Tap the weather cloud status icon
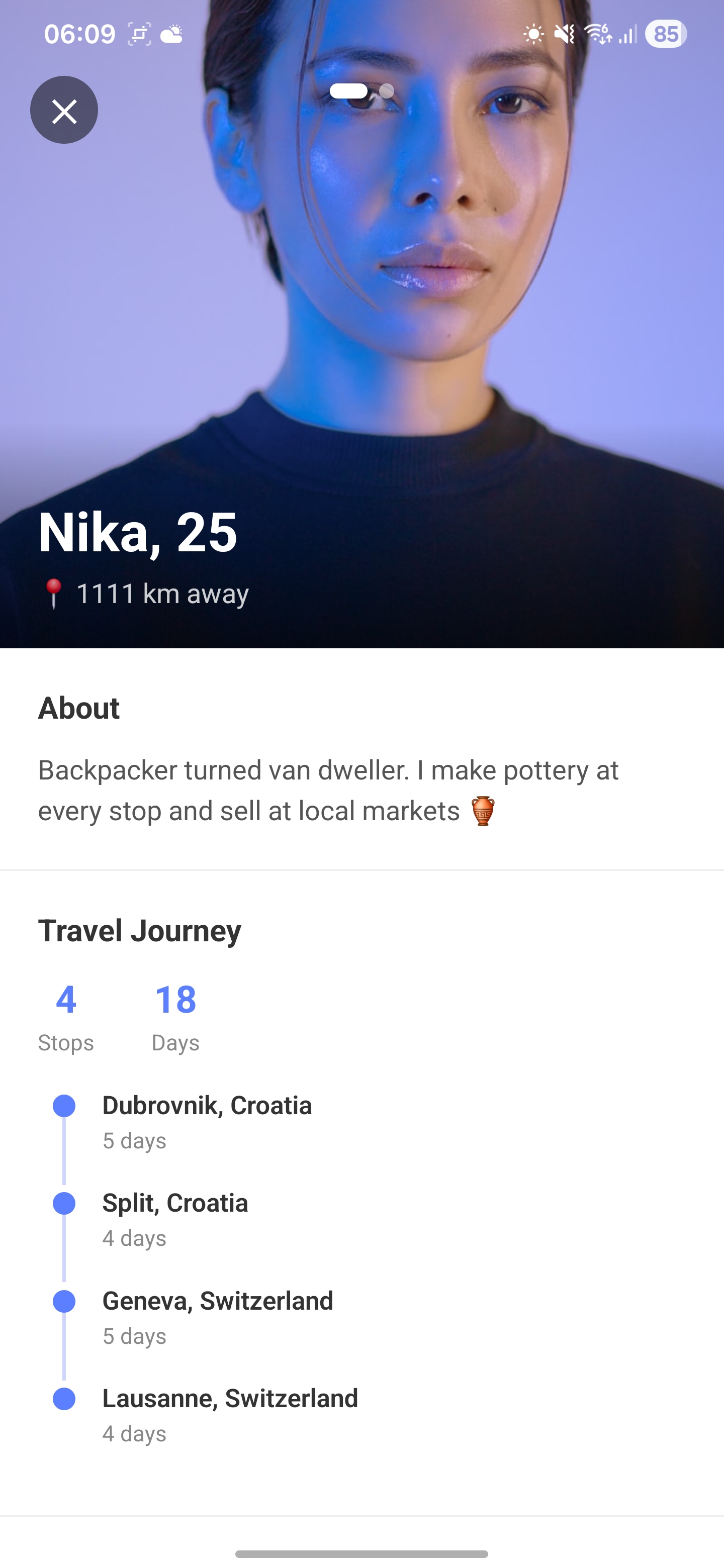Image resolution: width=724 pixels, height=1568 pixels. tap(172, 34)
